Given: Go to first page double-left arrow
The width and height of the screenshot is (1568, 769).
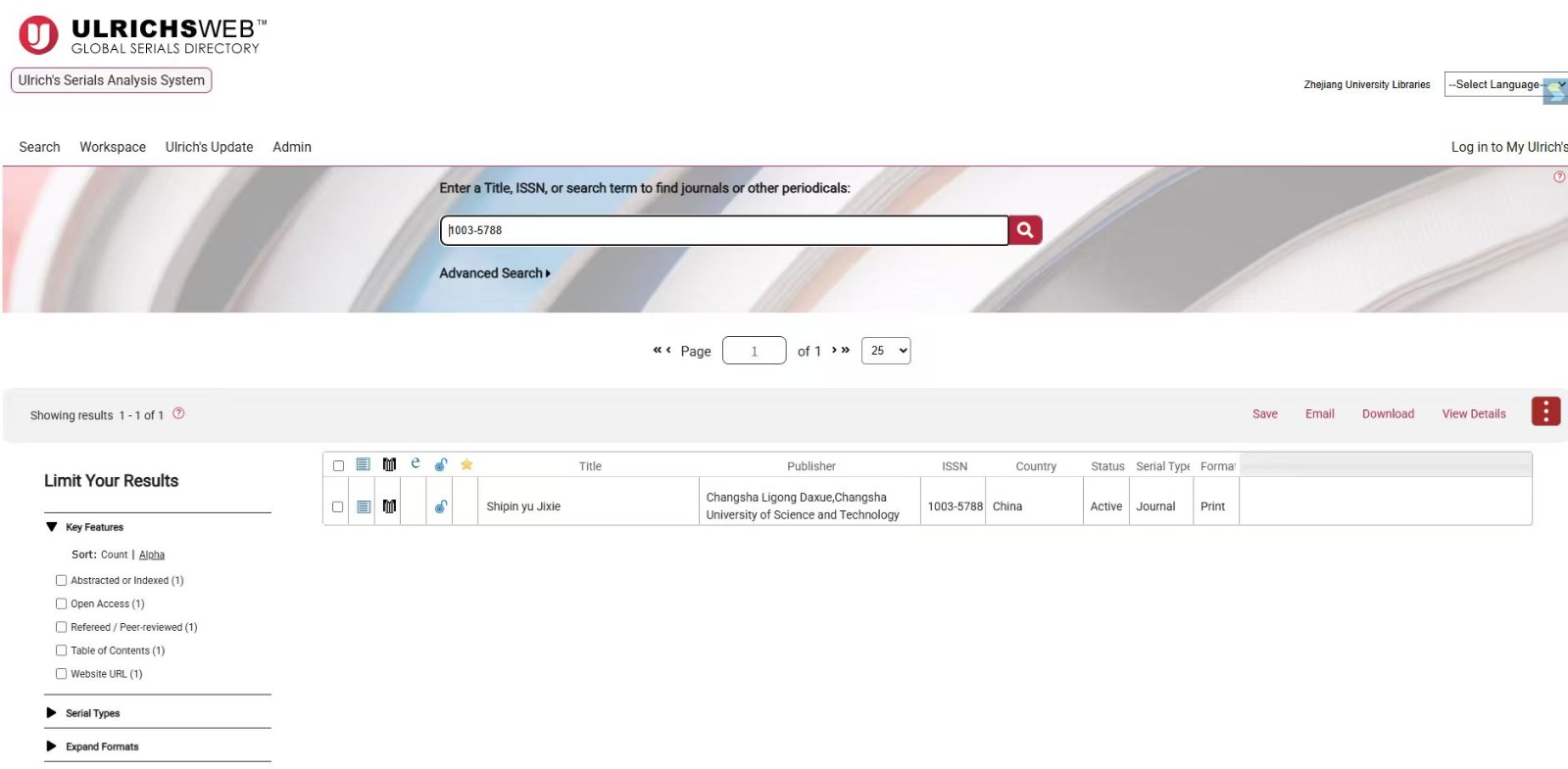Looking at the screenshot, I should (657, 350).
